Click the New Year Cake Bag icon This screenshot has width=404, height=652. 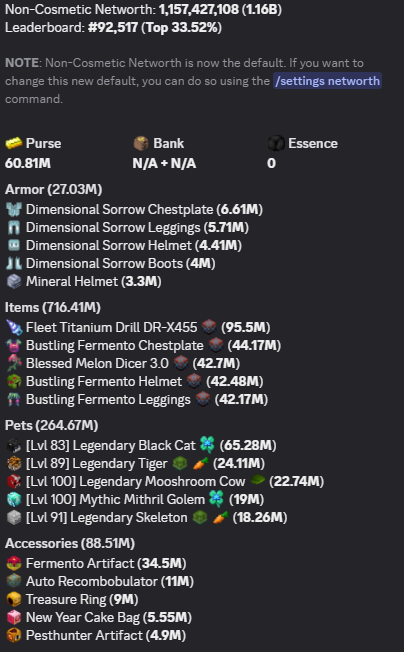[14, 617]
